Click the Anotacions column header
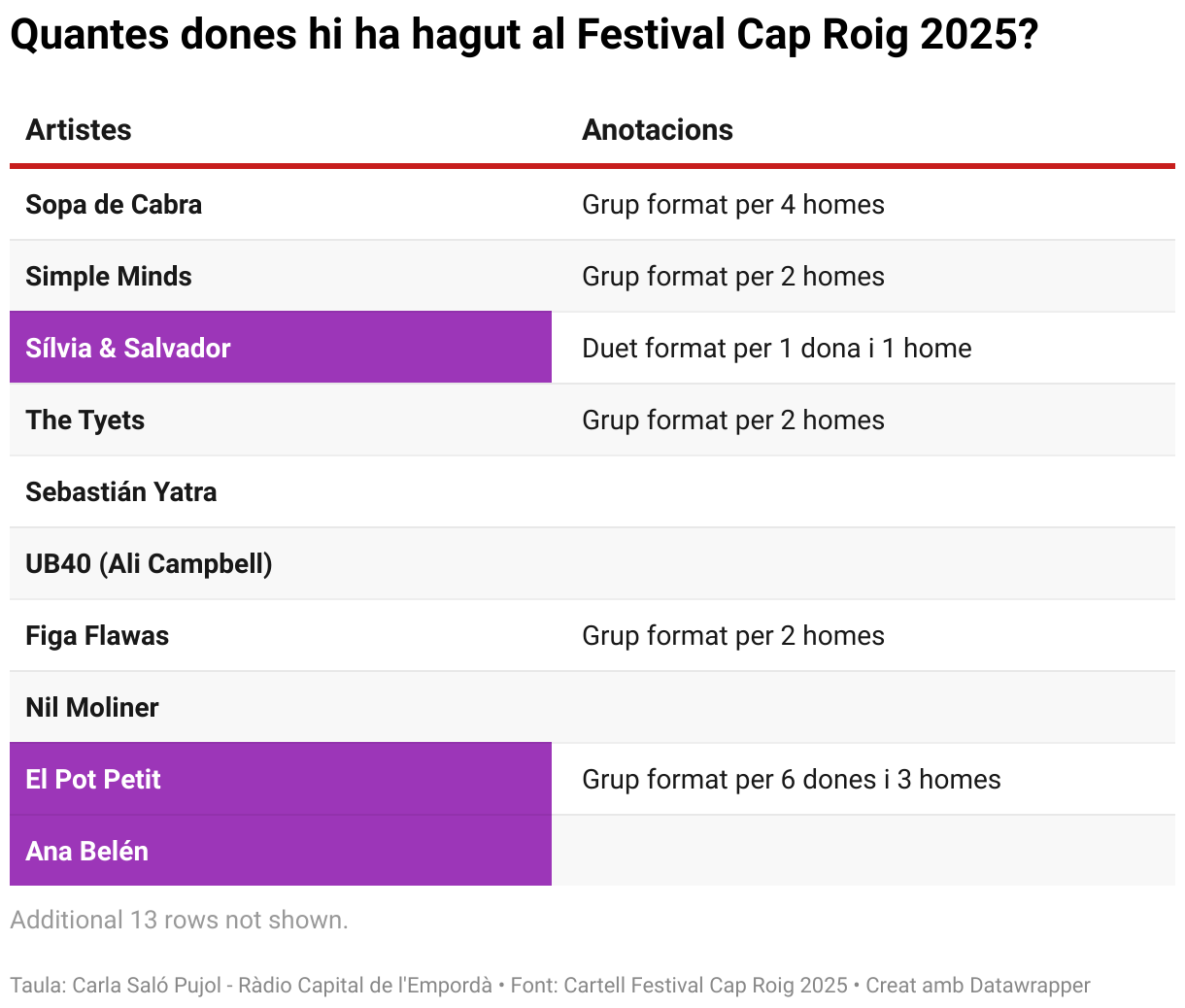The height and width of the screenshot is (1008, 1185). coord(658,130)
